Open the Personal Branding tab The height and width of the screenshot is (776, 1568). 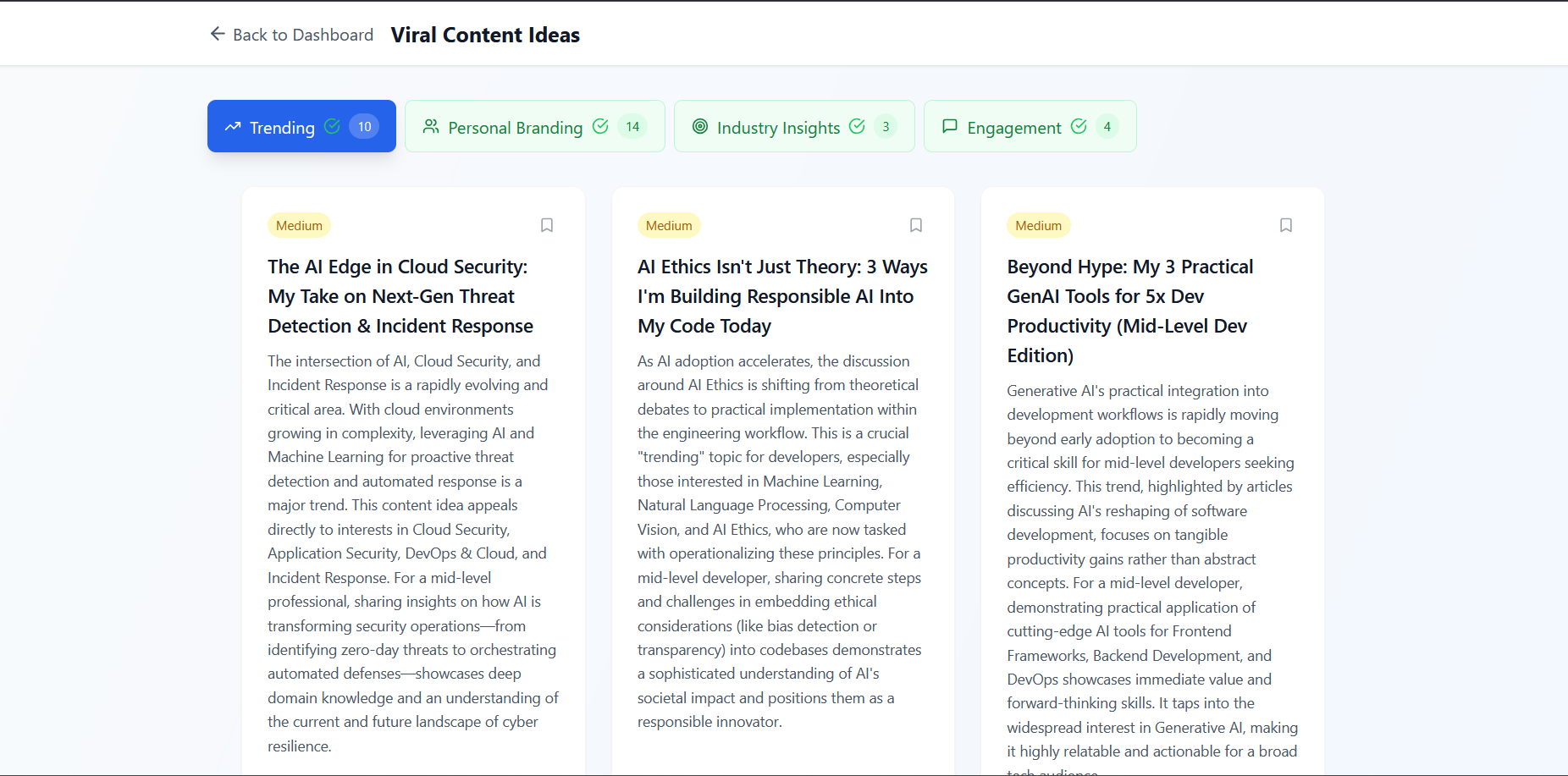coord(535,126)
